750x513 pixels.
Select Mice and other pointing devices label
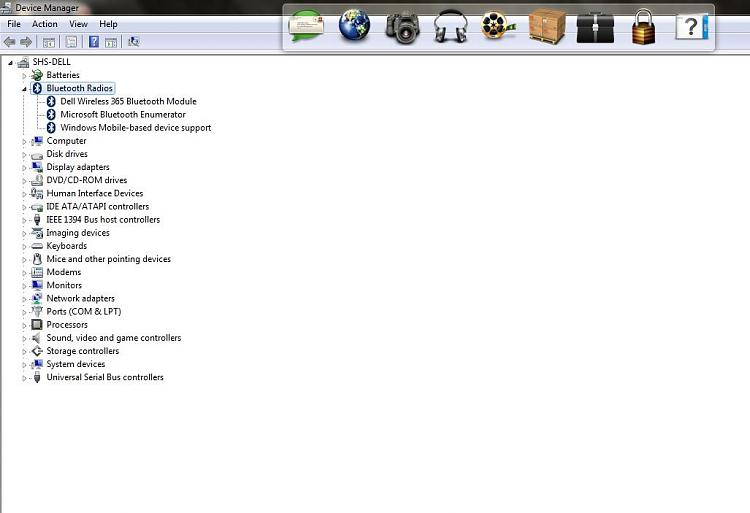(x=109, y=259)
